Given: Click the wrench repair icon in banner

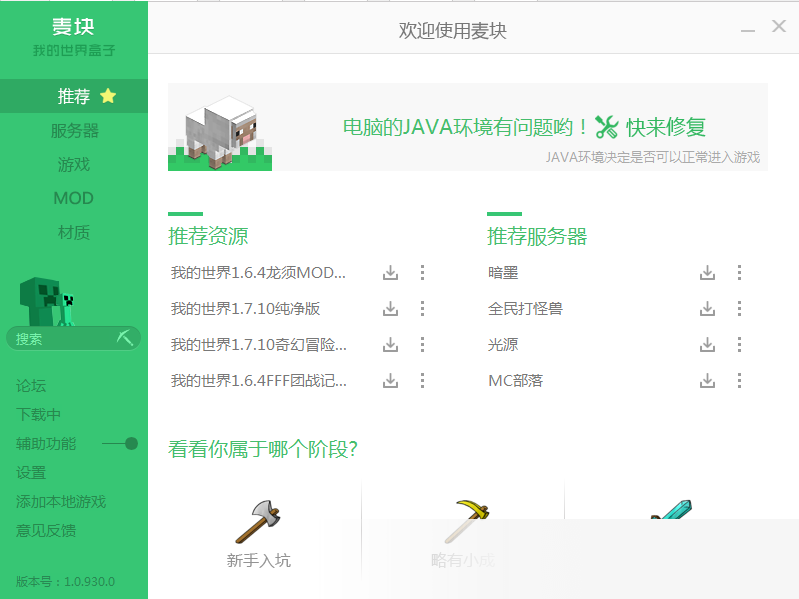Looking at the screenshot, I should point(606,127).
